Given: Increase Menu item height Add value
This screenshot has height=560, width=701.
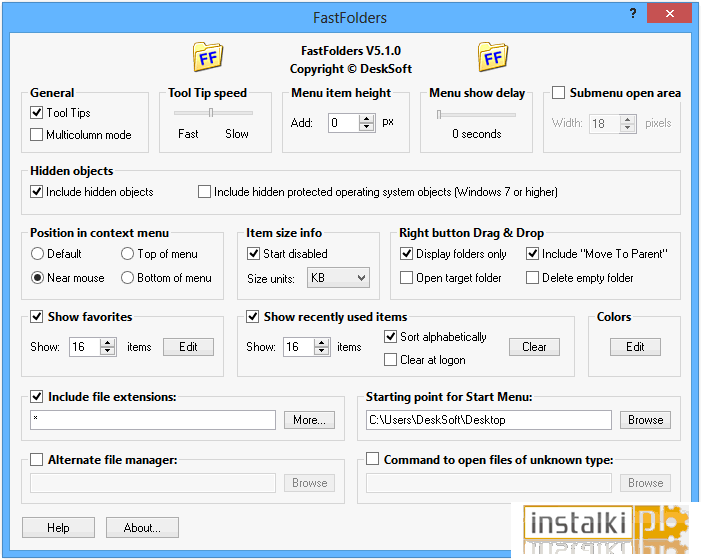Looking at the screenshot, I should (367, 118).
